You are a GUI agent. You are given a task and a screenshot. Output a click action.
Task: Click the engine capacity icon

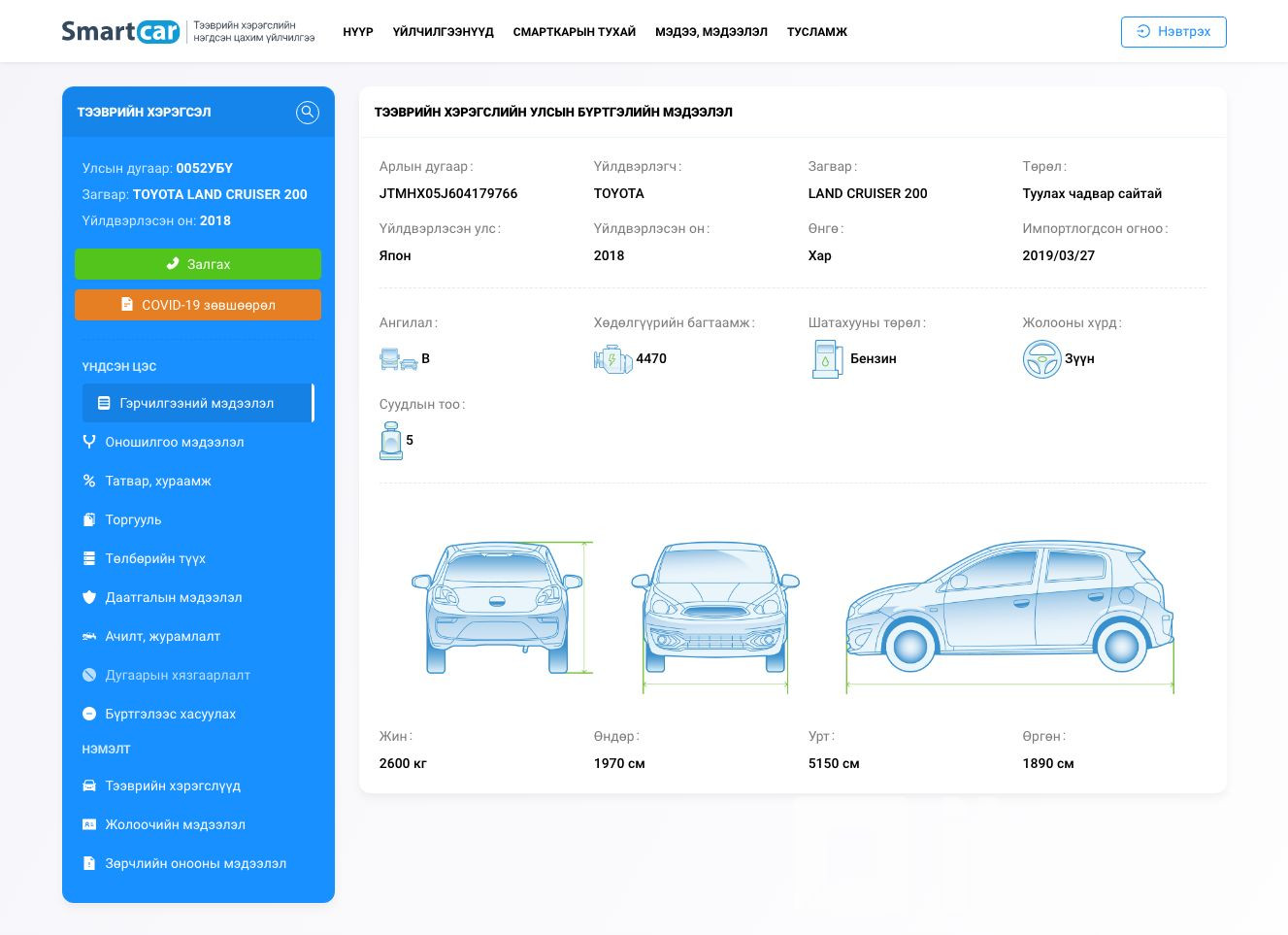pos(612,359)
